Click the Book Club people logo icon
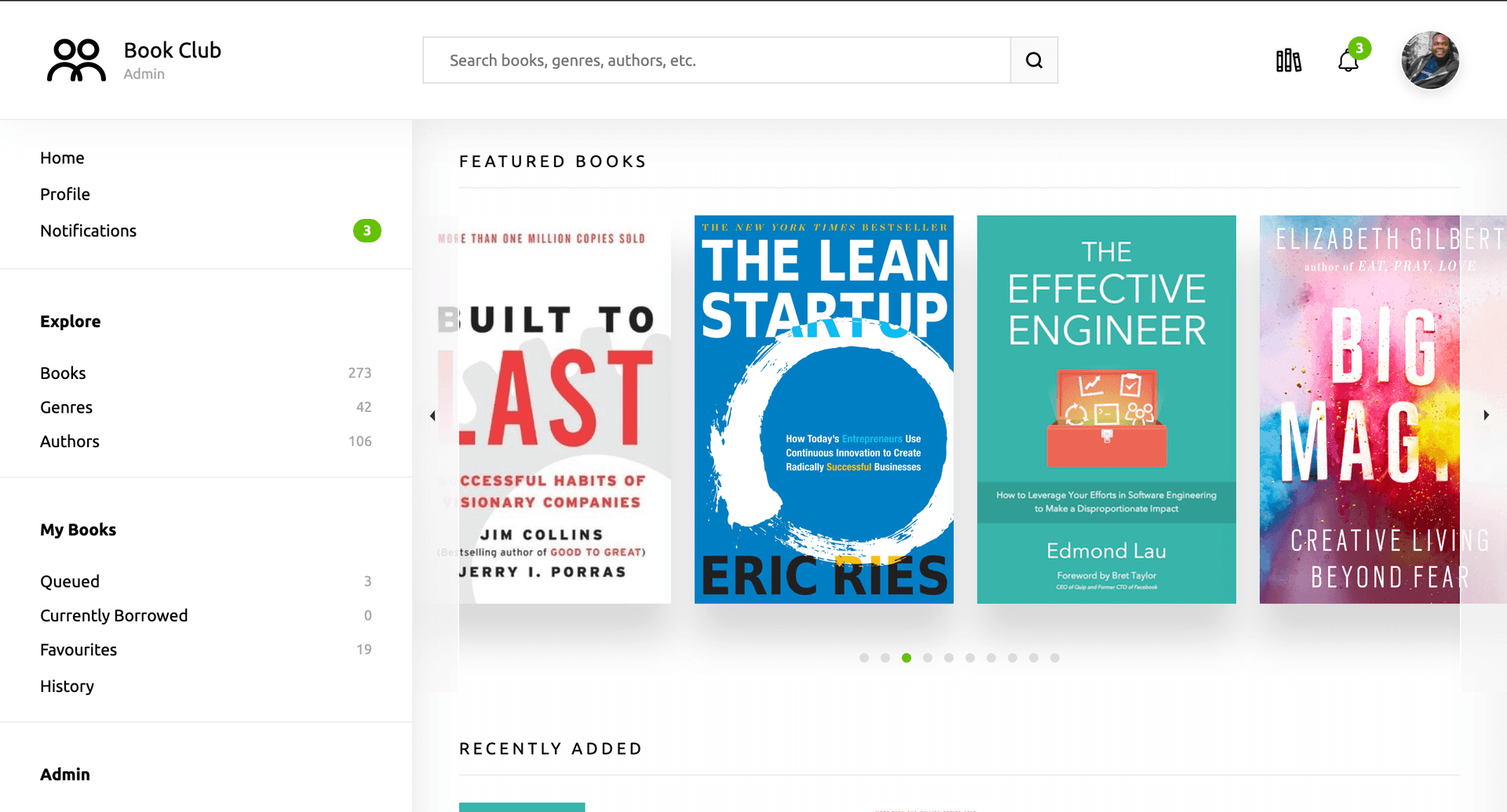 coord(76,60)
